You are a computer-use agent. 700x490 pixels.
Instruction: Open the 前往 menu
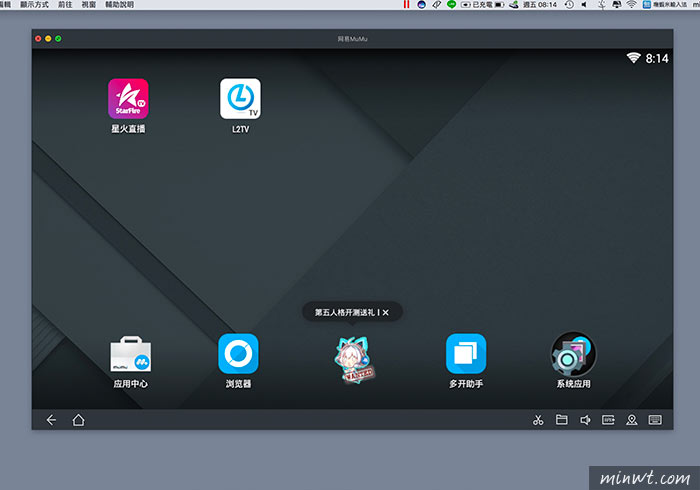coord(65,4)
